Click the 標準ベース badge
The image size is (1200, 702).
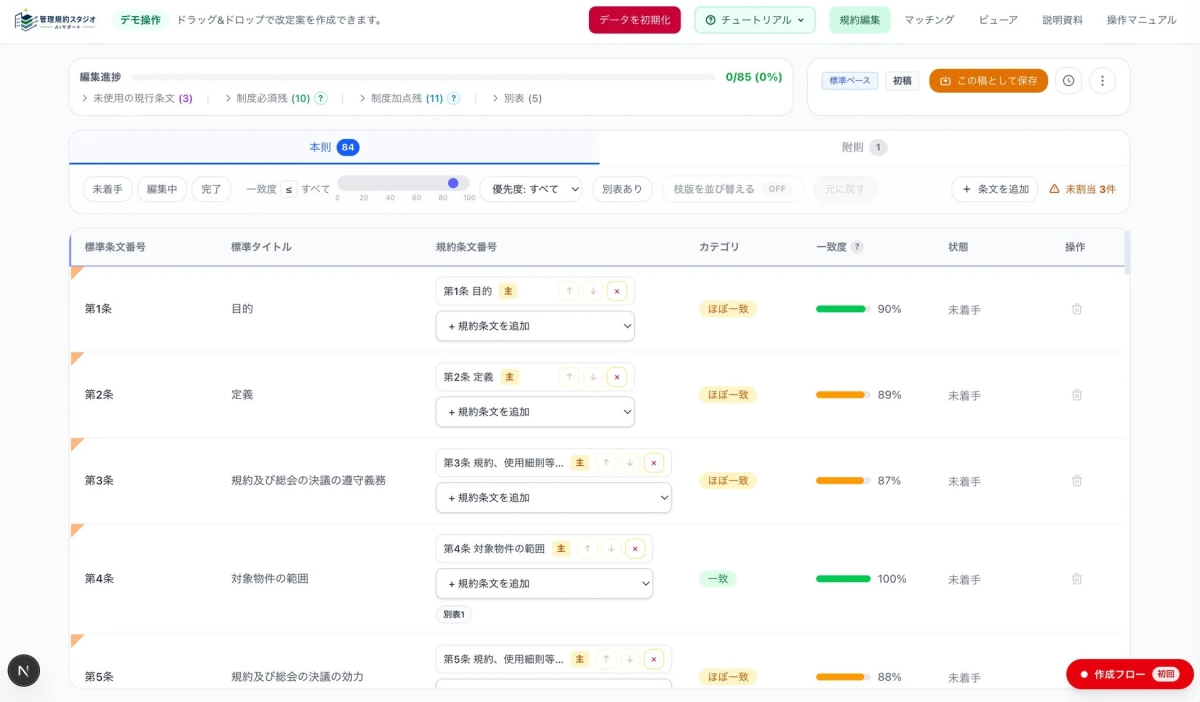[850, 81]
